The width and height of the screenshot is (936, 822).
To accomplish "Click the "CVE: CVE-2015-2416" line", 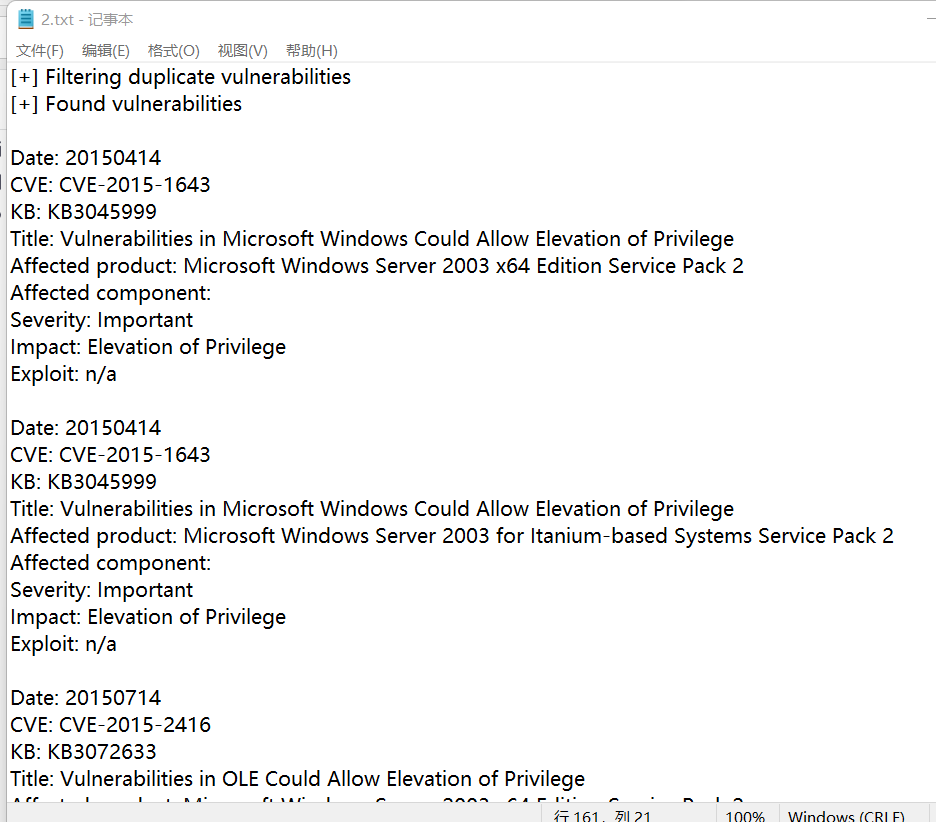I will 110,725.
